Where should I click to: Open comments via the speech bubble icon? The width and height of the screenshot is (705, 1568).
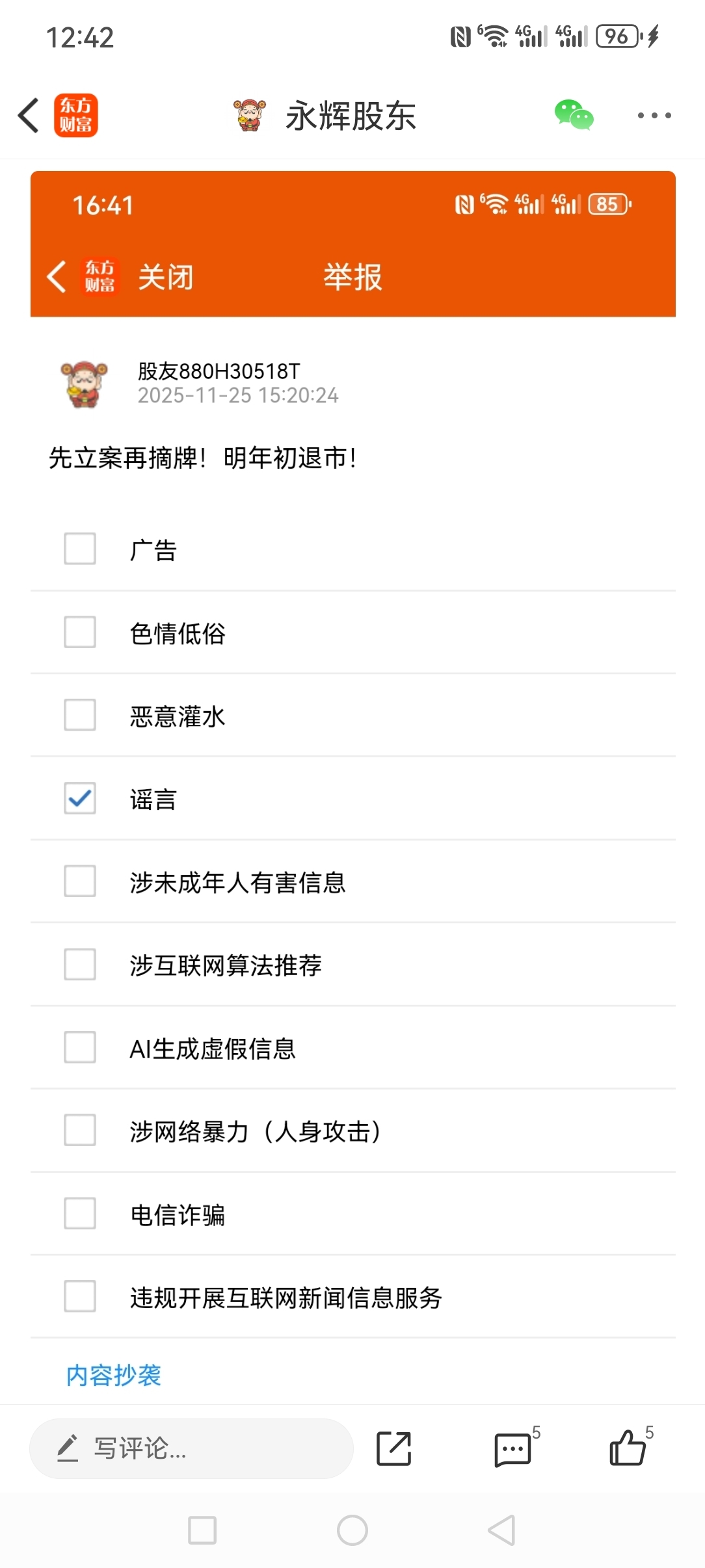(x=512, y=1448)
